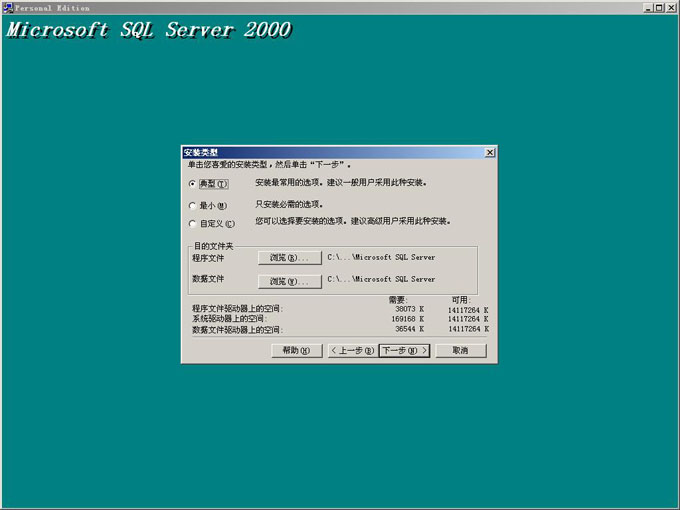Click the 程序文件驱动器上的空间 label

click(238, 309)
